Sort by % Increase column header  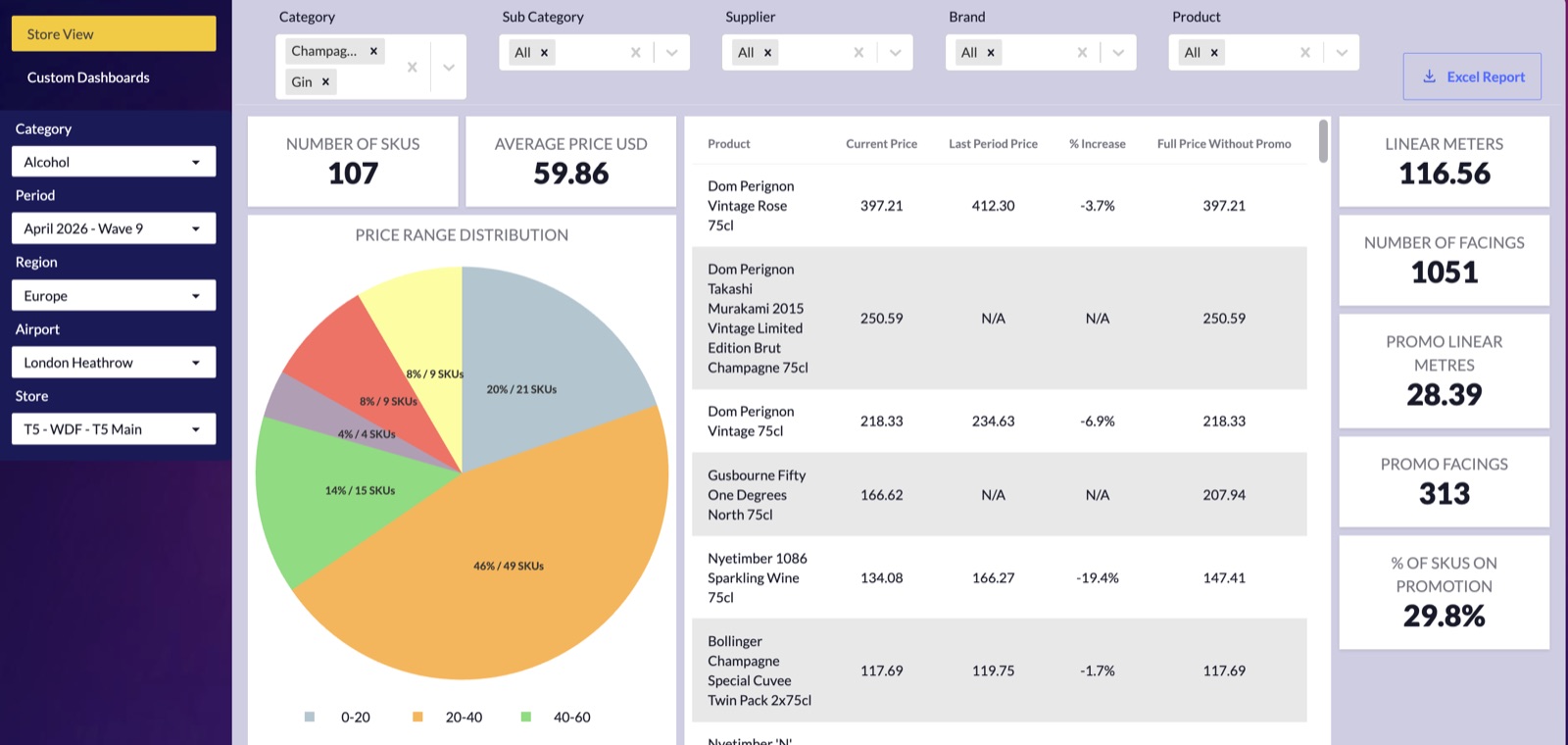tap(1098, 144)
